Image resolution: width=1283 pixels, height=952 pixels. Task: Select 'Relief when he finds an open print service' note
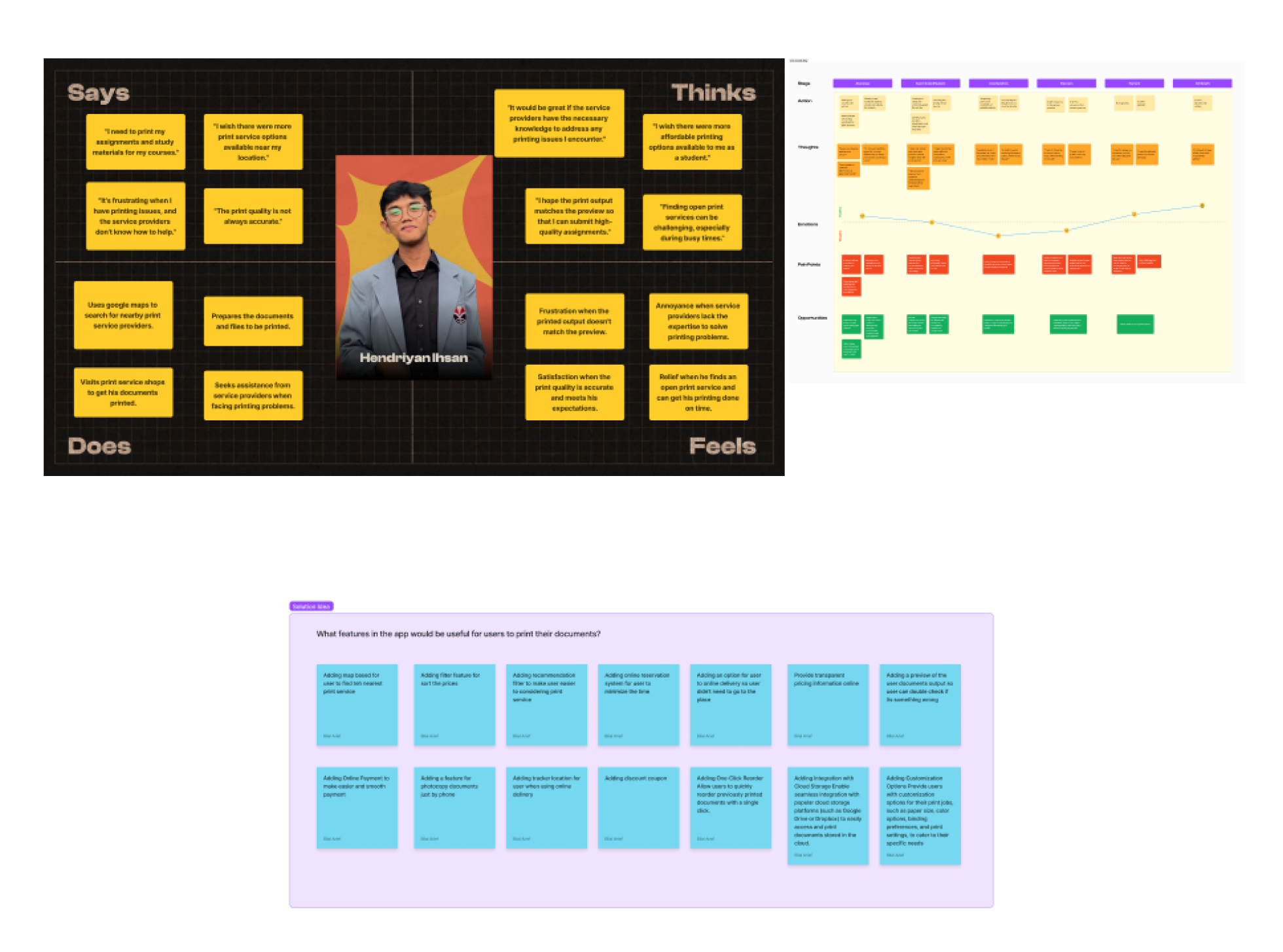(698, 392)
